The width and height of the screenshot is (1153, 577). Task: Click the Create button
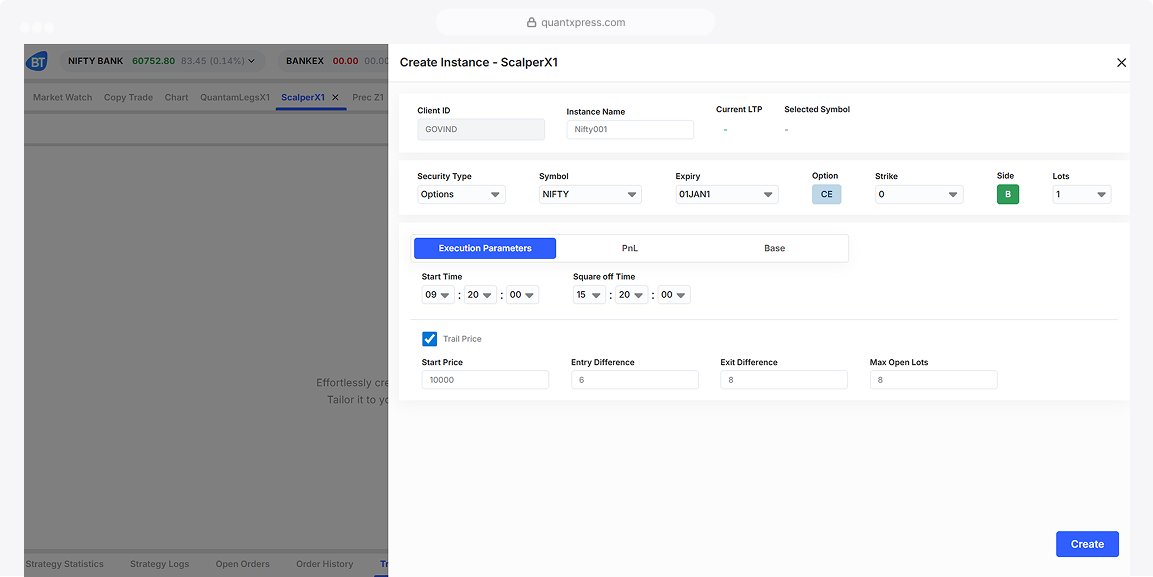tap(1088, 544)
